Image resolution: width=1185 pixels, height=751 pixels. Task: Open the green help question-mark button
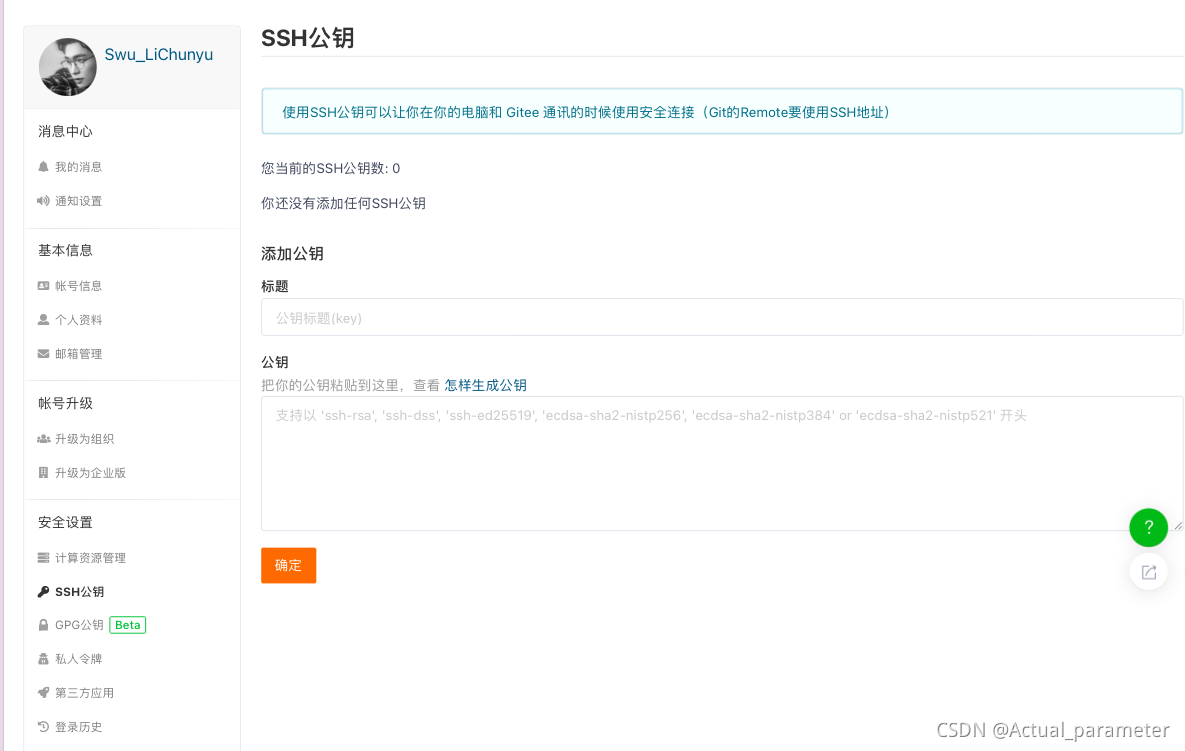[1148, 527]
